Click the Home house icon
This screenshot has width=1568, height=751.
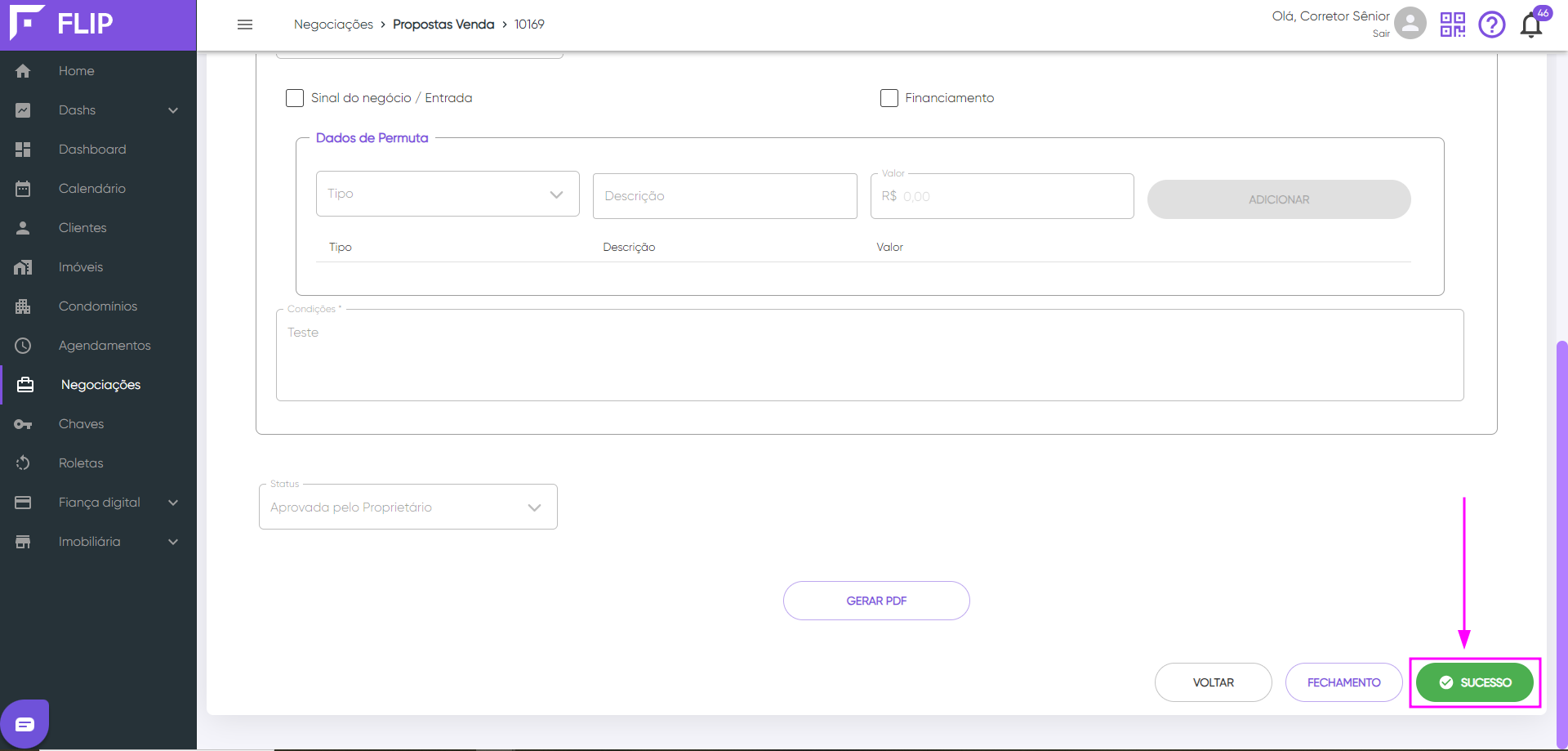(23, 71)
